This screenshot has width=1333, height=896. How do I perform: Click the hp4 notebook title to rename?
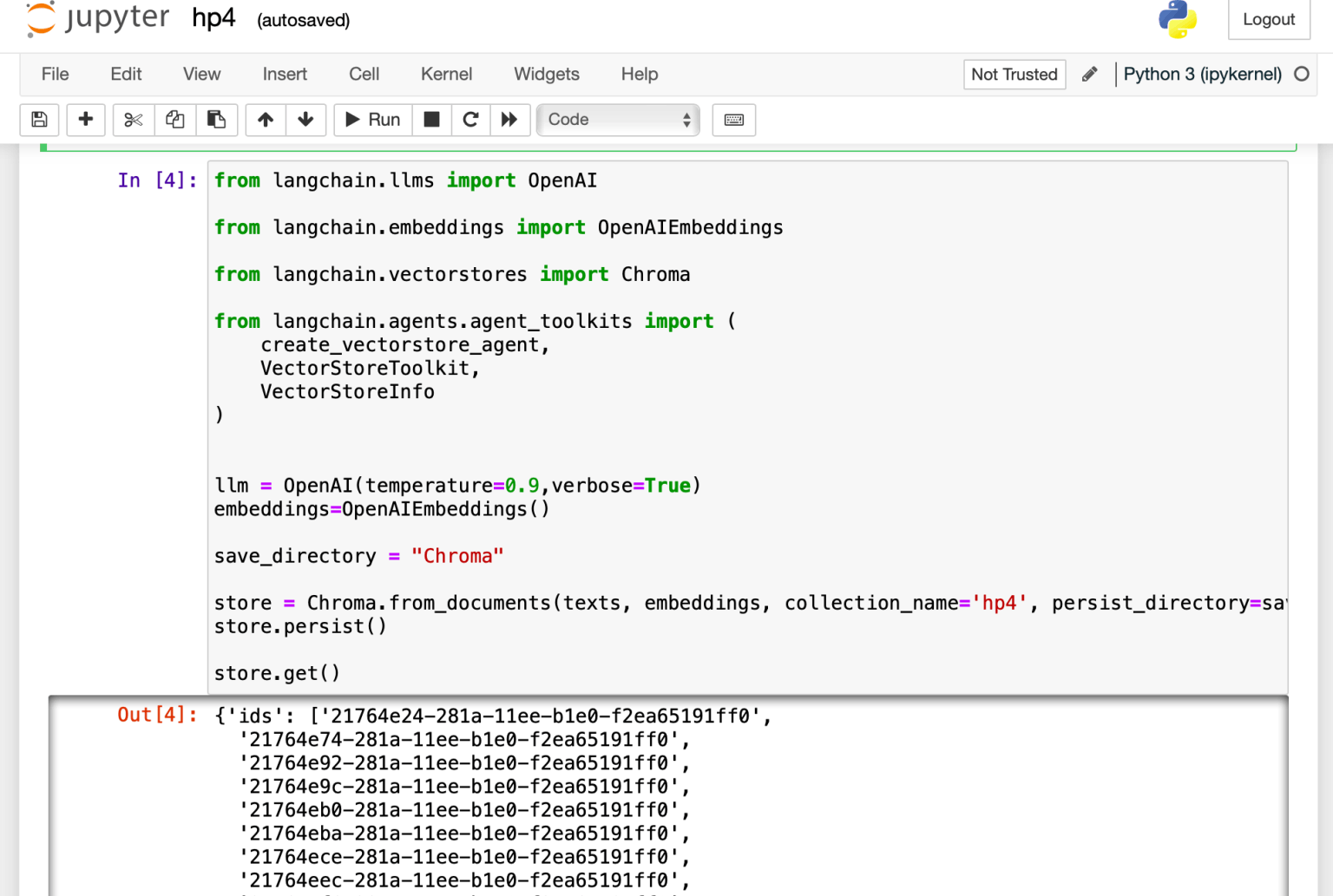coord(213,19)
